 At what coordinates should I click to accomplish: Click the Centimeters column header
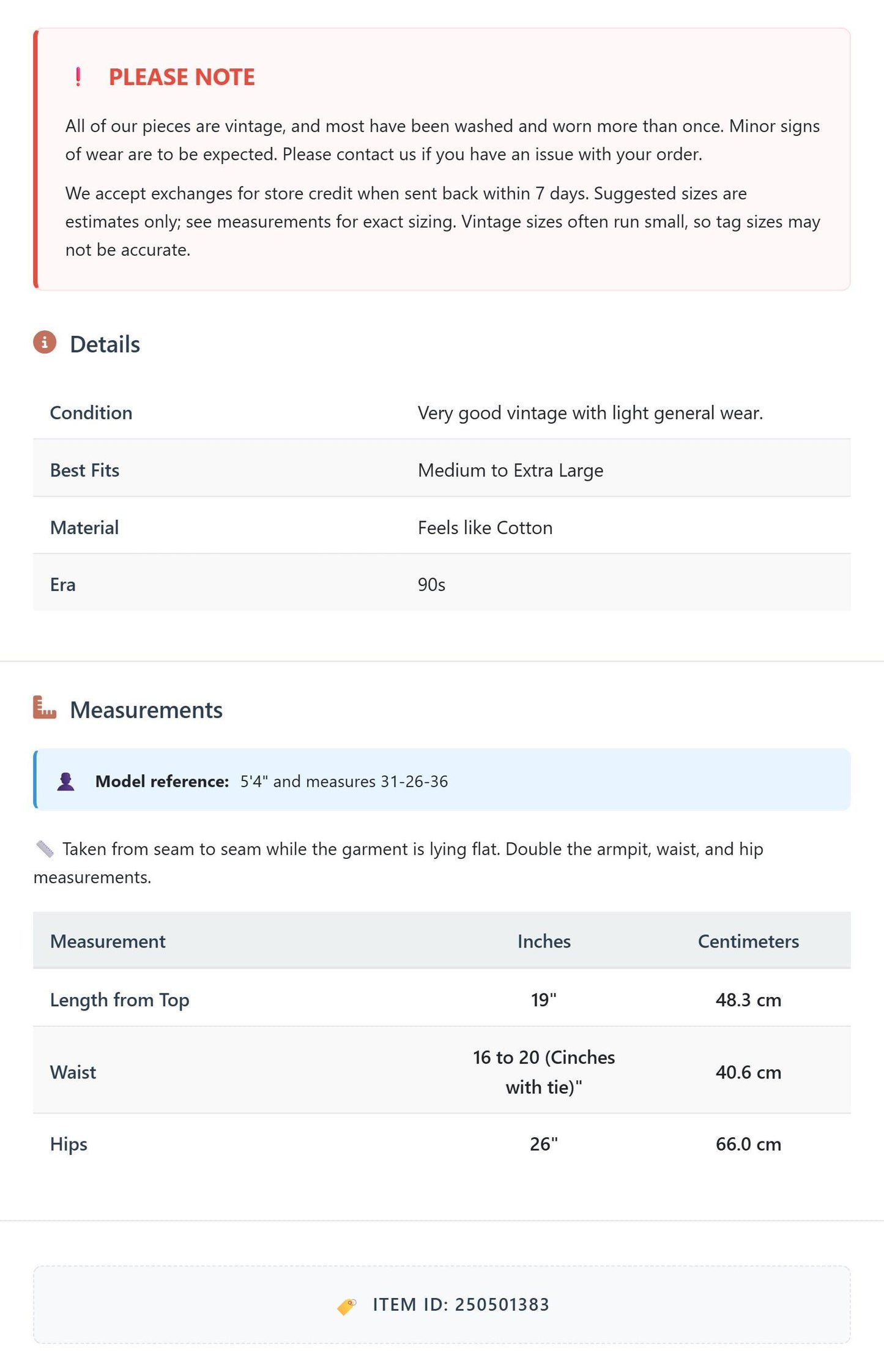[748, 941]
